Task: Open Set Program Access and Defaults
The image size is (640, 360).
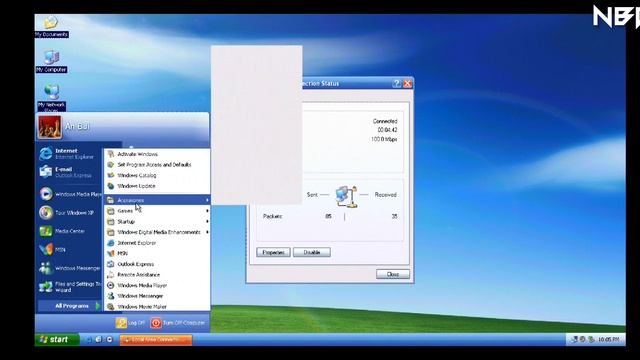Action: coord(157,165)
